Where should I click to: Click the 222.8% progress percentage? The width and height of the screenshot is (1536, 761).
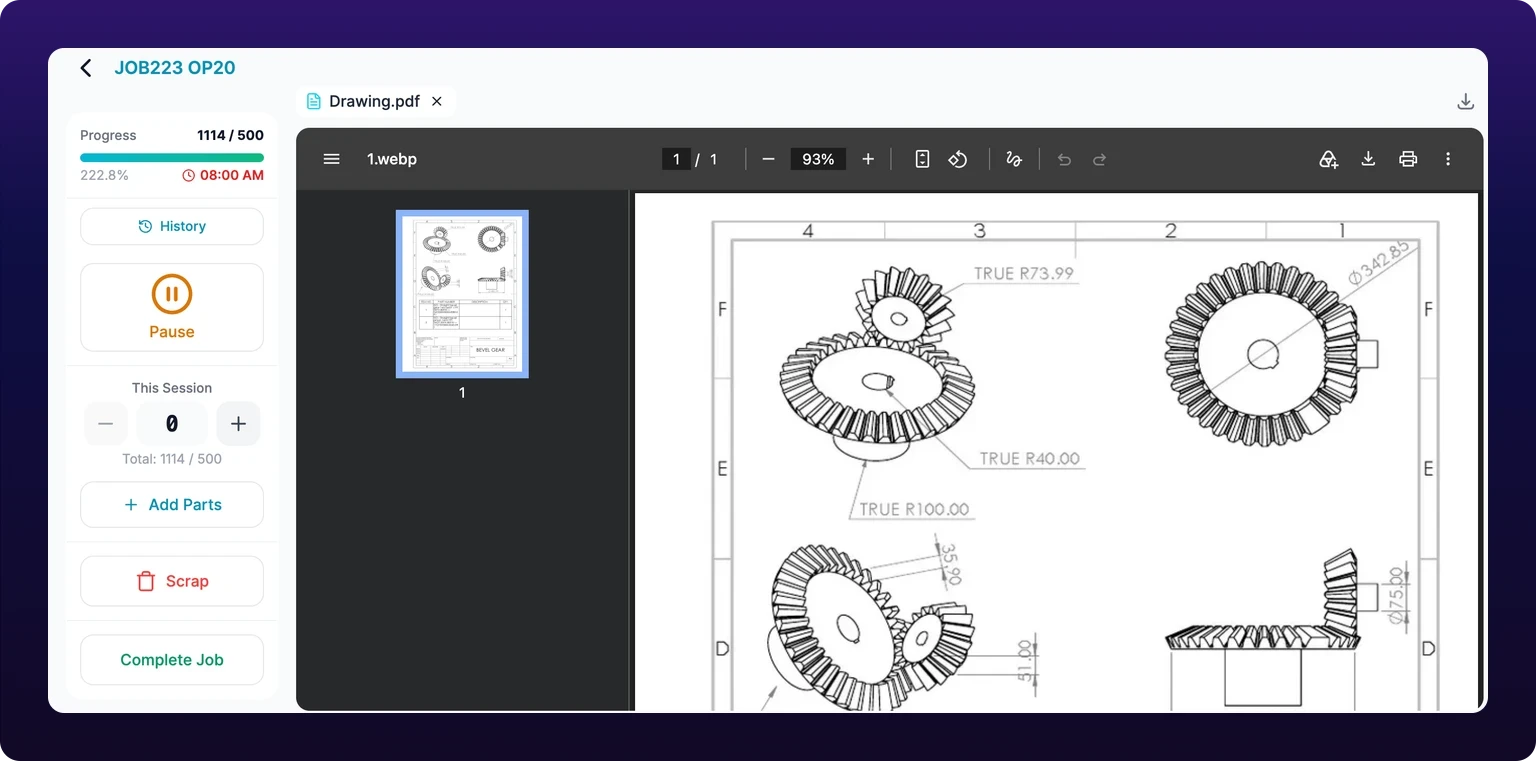(104, 175)
